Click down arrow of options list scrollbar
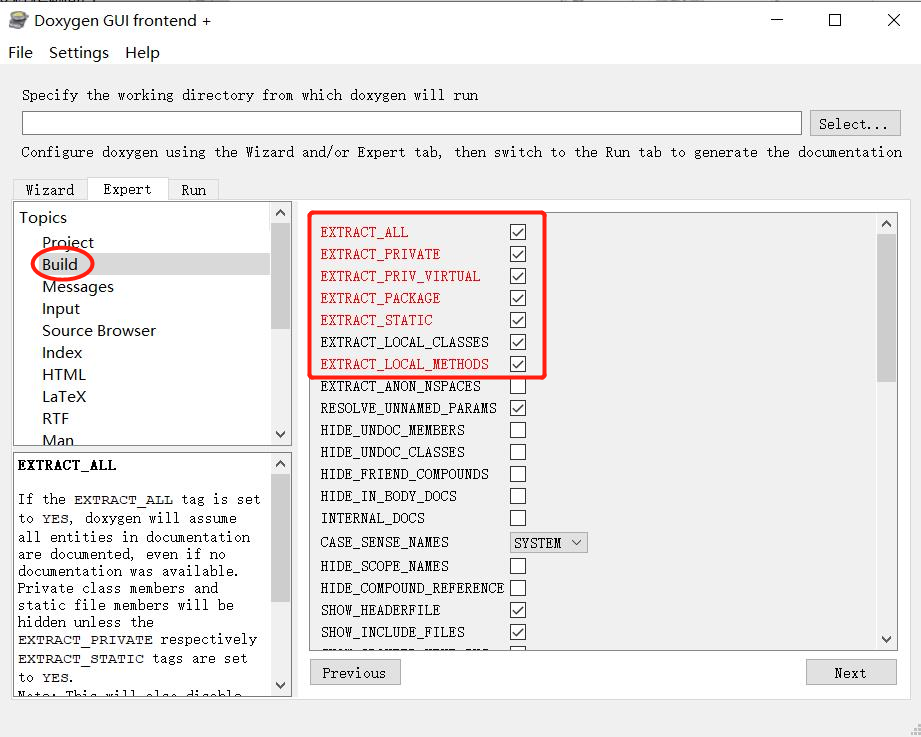The image size is (921, 737). click(886, 640)
